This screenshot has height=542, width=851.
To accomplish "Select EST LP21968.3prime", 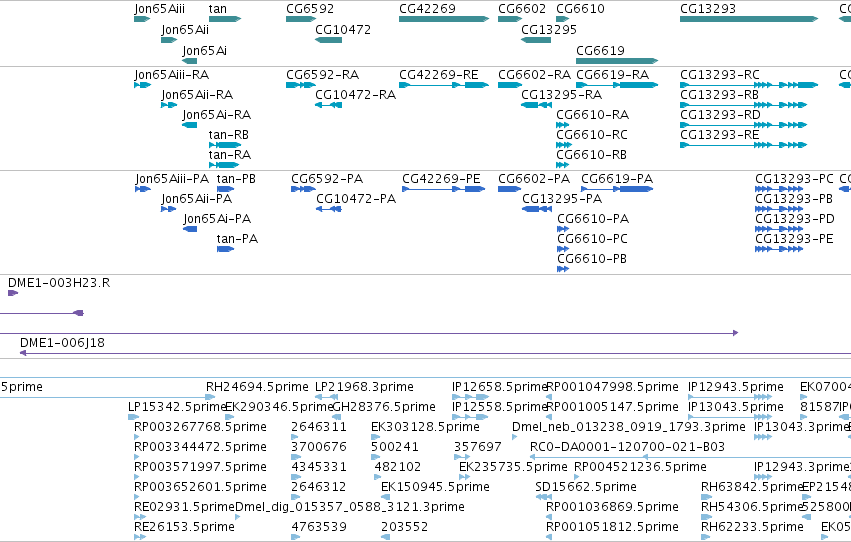I will tap(327, 397).
